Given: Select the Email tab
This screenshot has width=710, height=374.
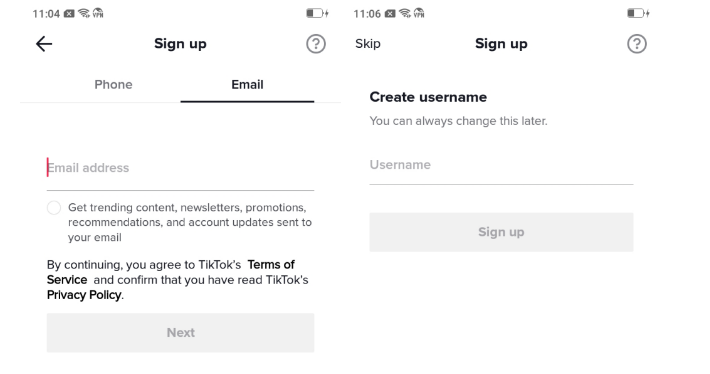Looking at the screenshot, I should pyautogui.click(x=247, y=85).
